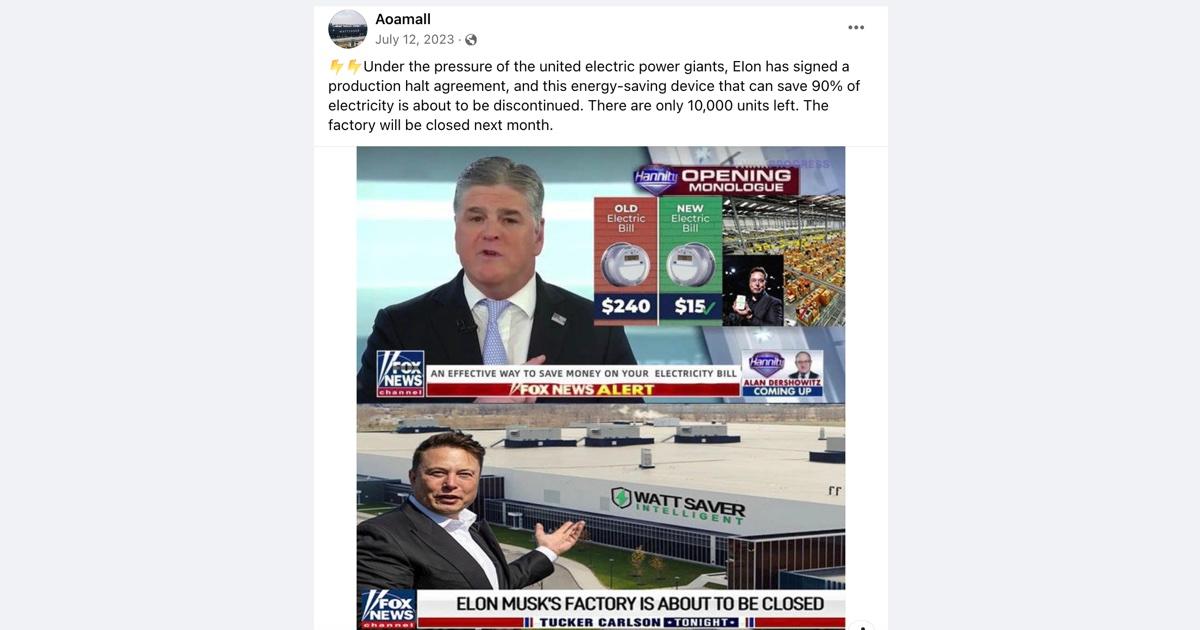Click the Aoamall profile picture
Viewport: 1200px width, 630px height.
(x=348, y=29)
